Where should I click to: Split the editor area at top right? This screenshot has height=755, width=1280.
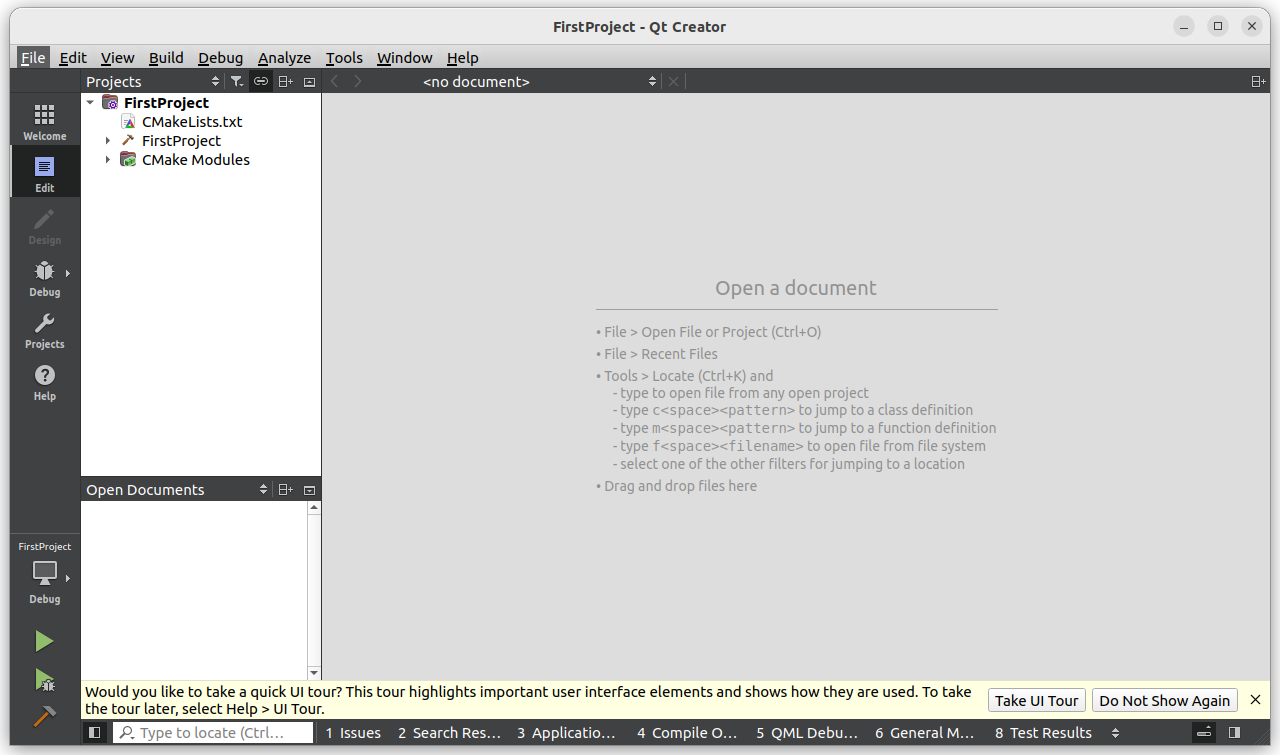pyautogui.click(x=1258, y=81)
